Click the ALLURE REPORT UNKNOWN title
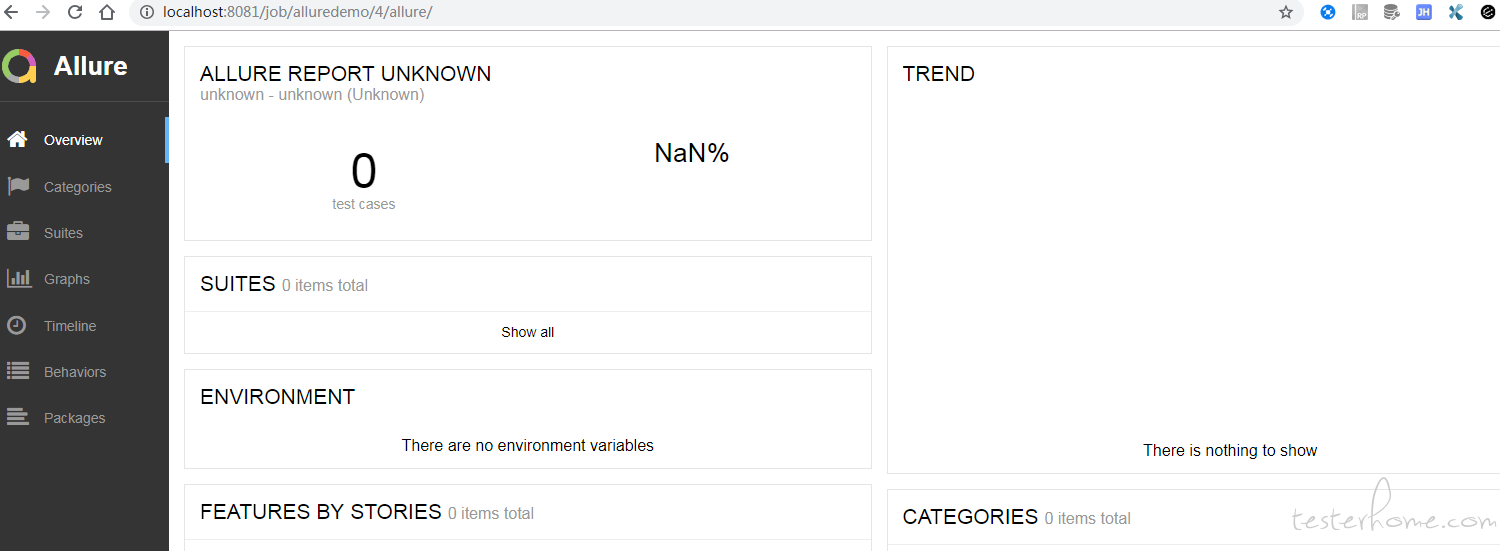The width and height of the screenshot is (1500, 551). coord(345,74)
